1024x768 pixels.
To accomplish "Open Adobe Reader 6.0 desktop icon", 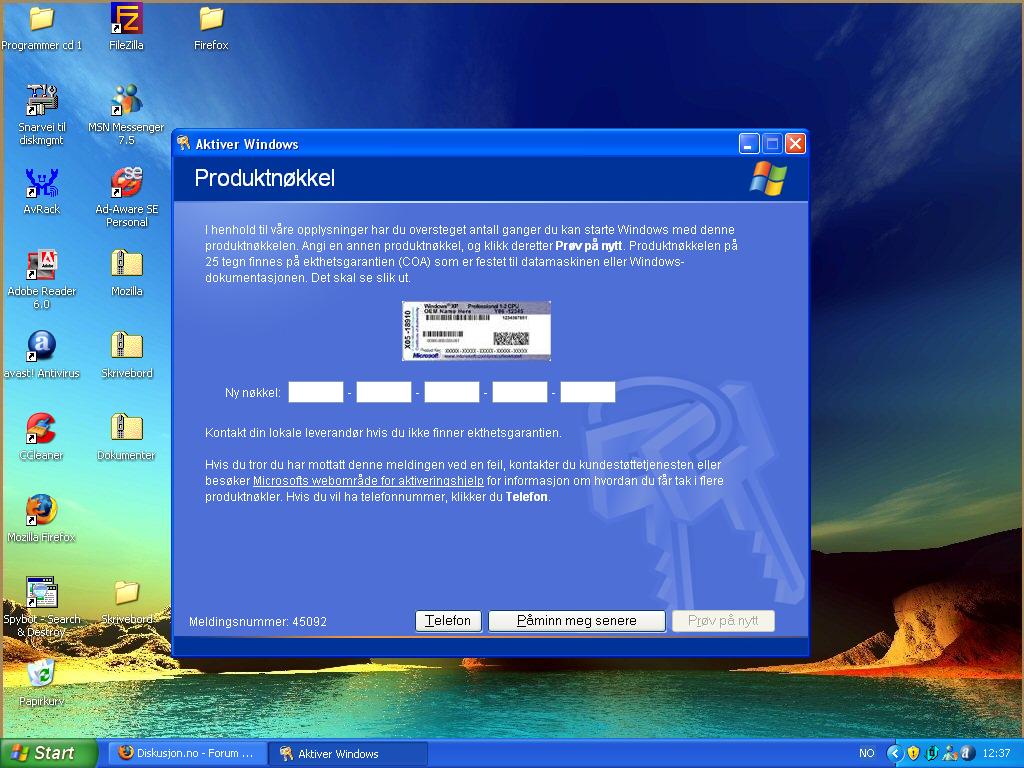I will [x=41, y=264].
